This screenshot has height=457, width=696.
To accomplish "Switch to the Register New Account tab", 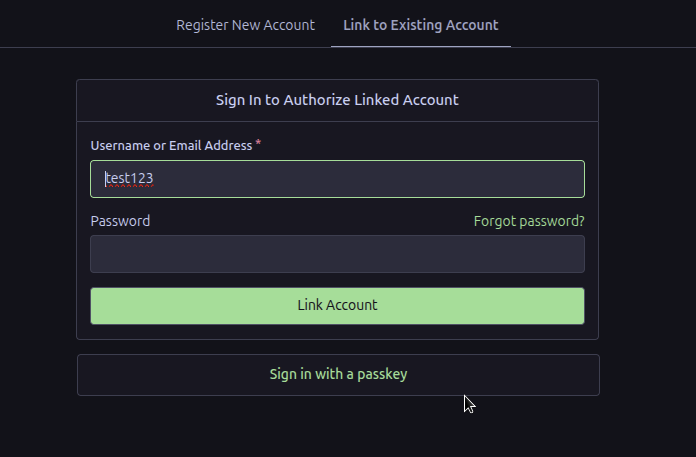I will 245,25.
